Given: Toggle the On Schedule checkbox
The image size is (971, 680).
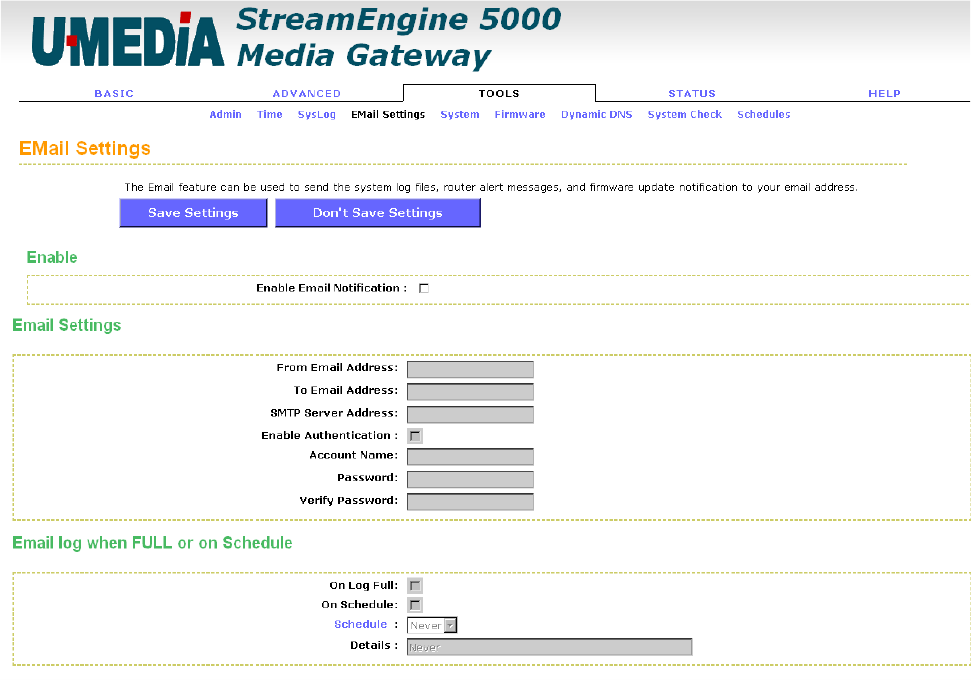Looking at the screenshot, I should [415, 605].
